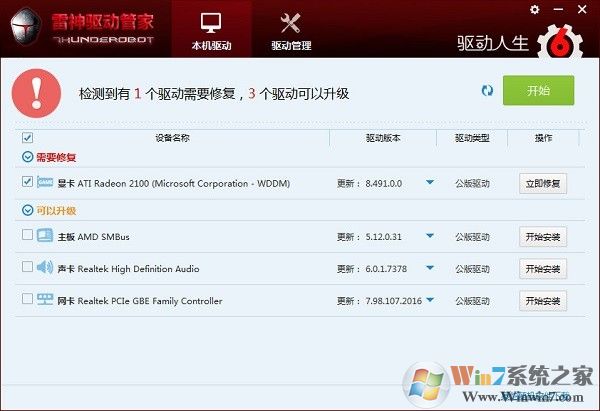
Task: Click the 操作 column header
Action: tap(543, 138)
